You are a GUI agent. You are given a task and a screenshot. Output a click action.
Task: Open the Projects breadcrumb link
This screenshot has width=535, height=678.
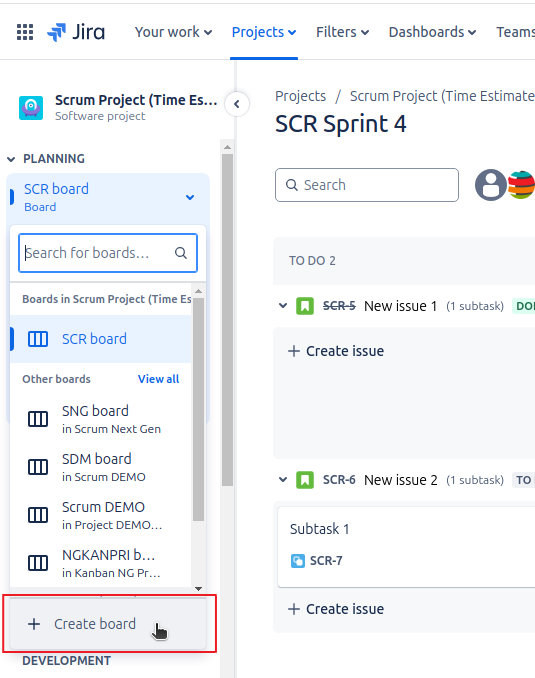coord(301,96)
